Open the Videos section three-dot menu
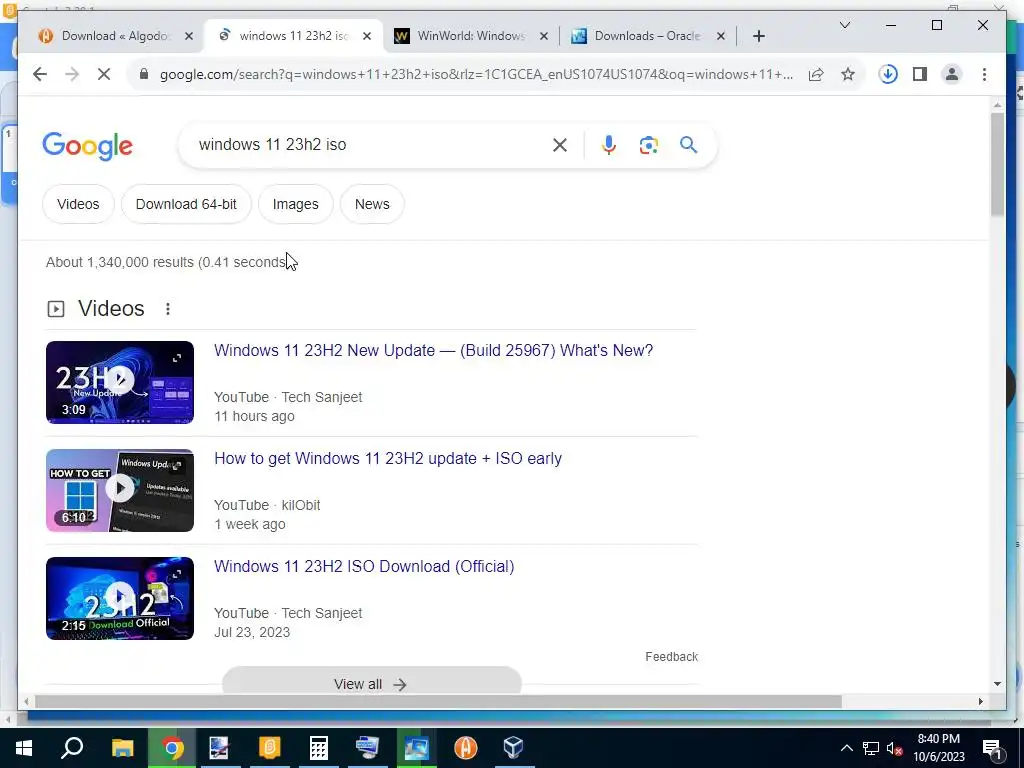1024x768 pixels. tap(168, 309)
